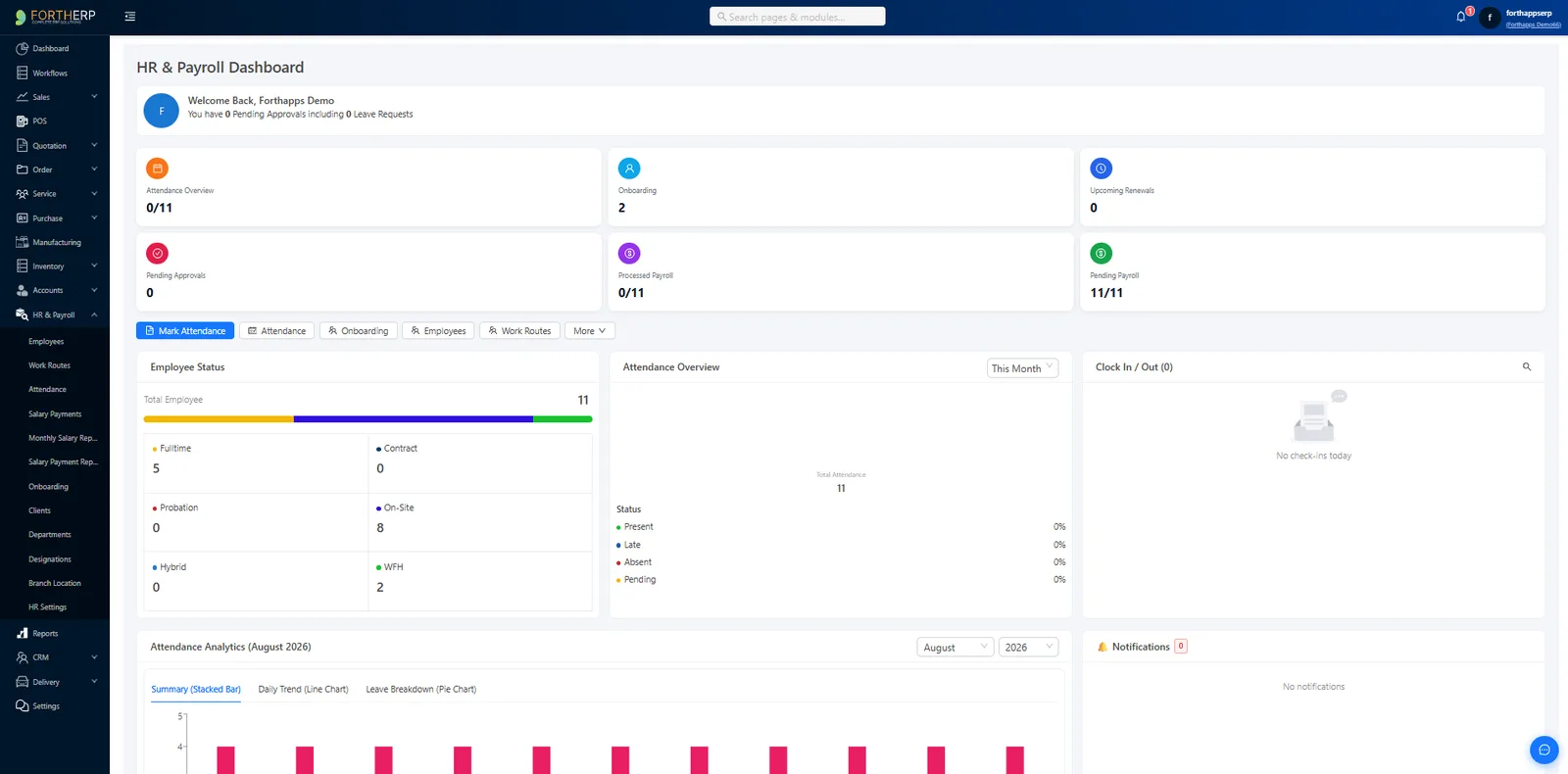This screenshot has width=1568, height=774.
Task: Click the Pending Approvals red check icon
Action: 158,253
